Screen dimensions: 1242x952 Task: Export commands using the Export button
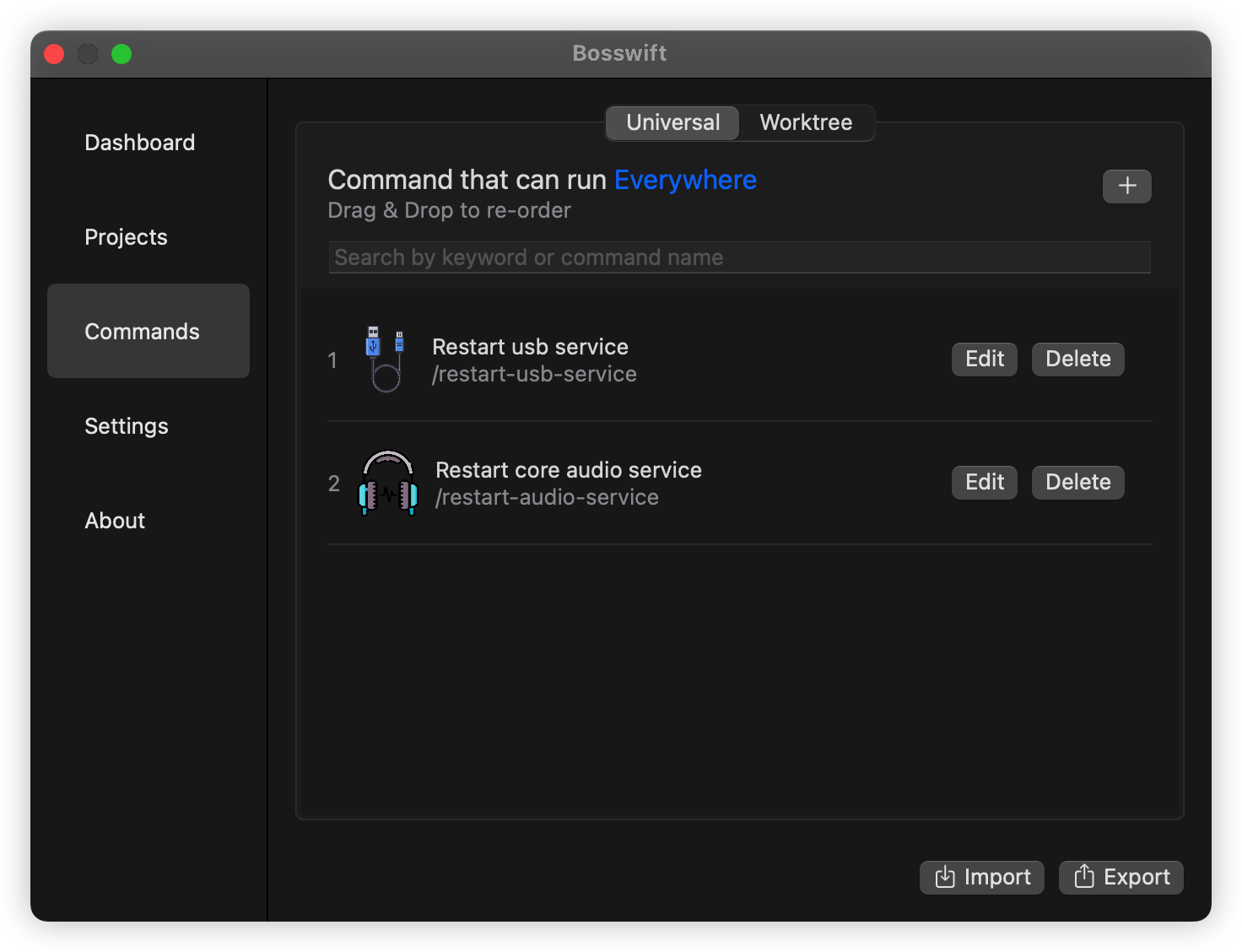1120,877
